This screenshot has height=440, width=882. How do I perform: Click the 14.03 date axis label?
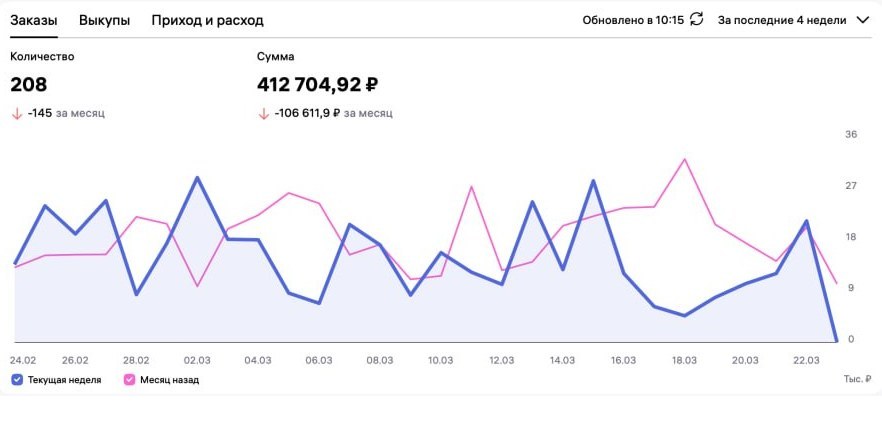[562, 360]
